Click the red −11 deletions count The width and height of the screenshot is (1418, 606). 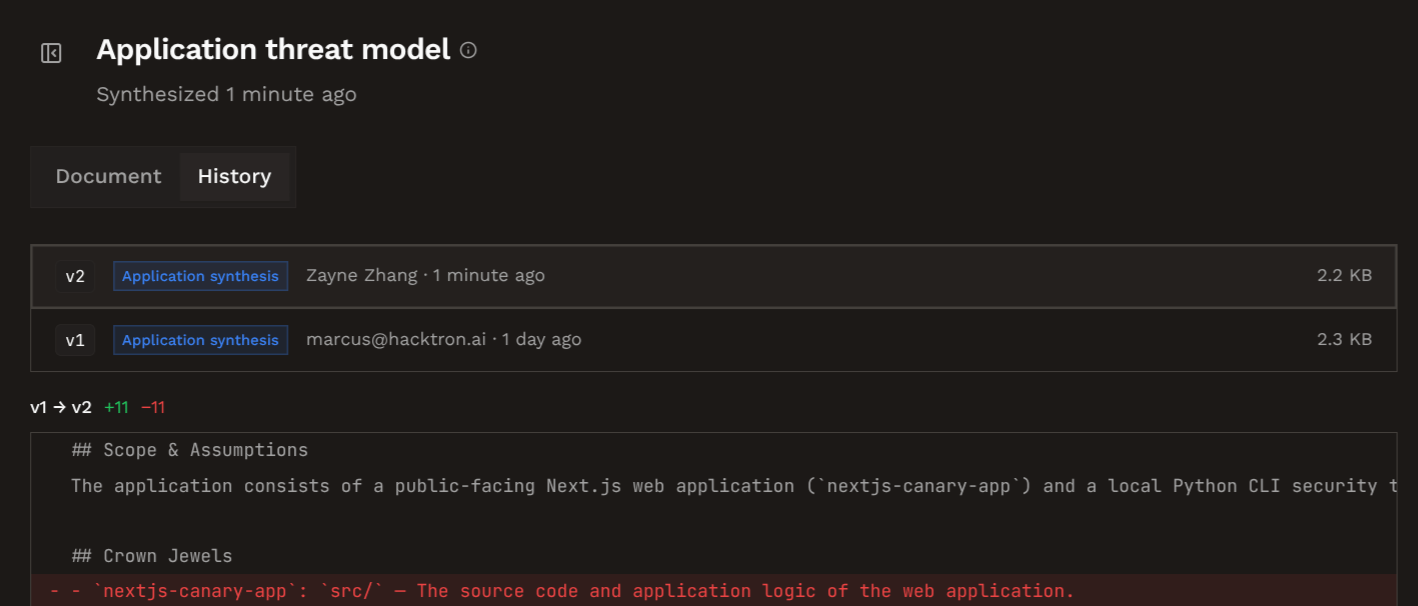153,407
